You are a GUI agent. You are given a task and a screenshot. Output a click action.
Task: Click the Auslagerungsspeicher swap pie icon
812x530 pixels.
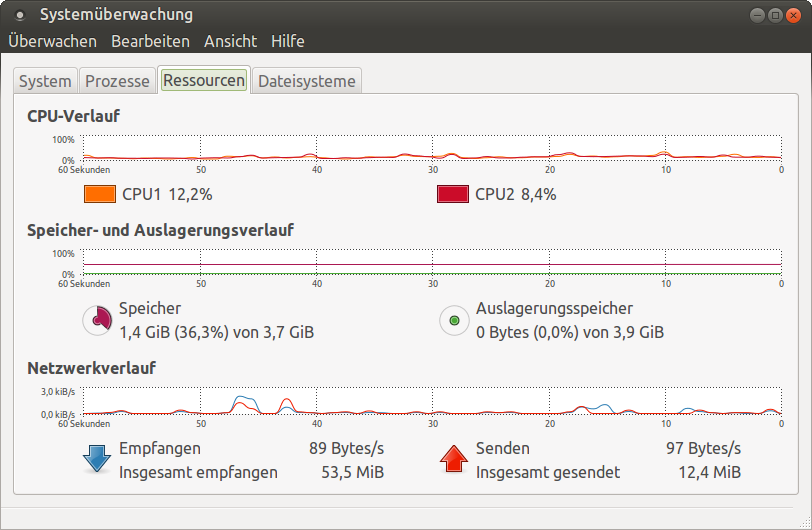tap(454, 320)
